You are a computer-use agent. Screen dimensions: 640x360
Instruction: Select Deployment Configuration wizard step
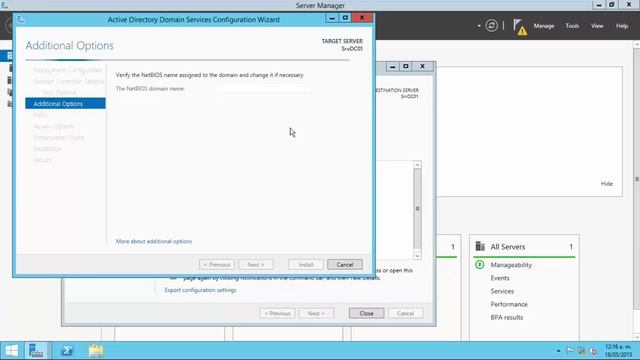click(x=67, y=70)
